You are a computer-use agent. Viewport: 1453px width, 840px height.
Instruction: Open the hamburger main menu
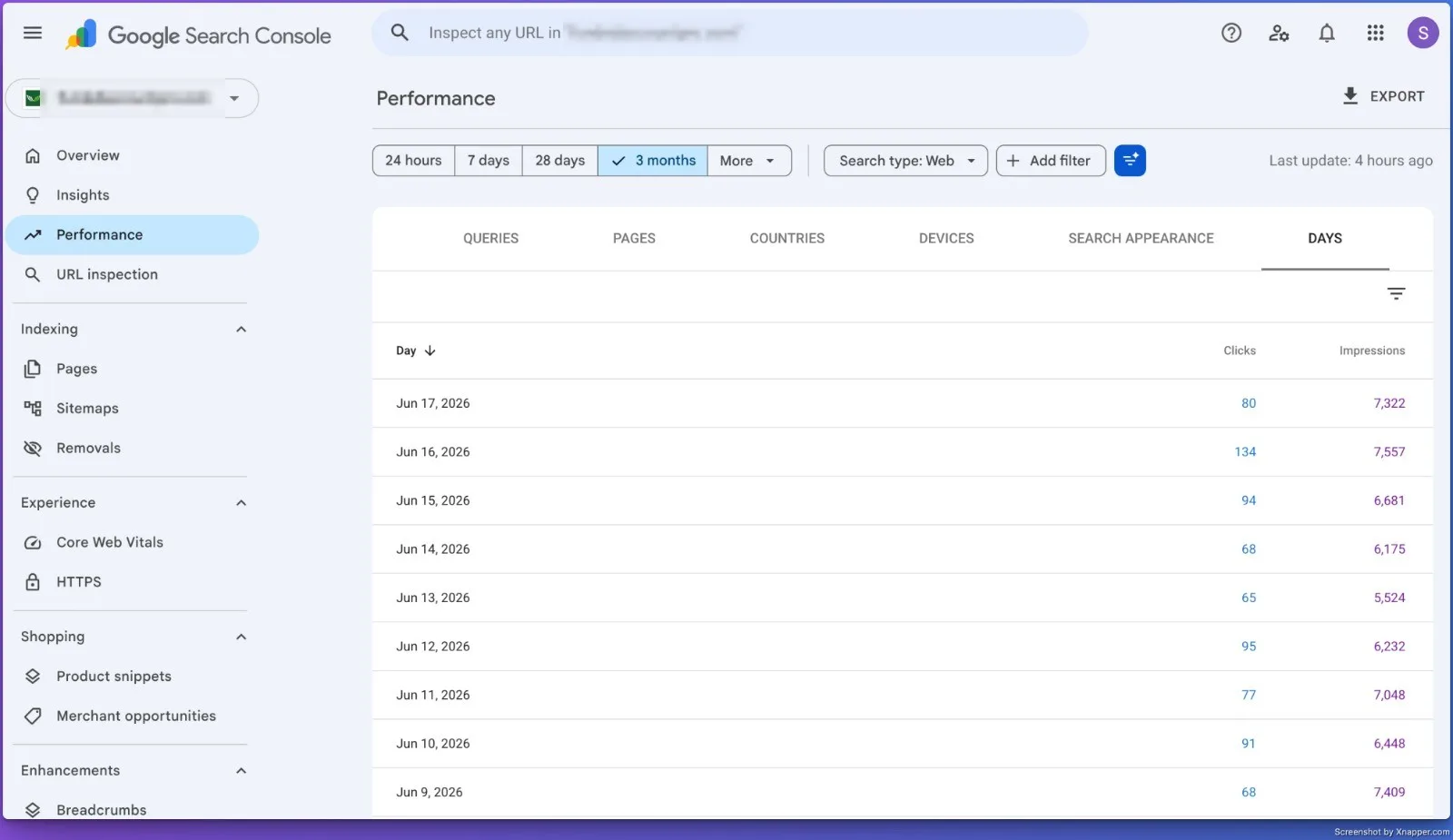tap(33, 33)
